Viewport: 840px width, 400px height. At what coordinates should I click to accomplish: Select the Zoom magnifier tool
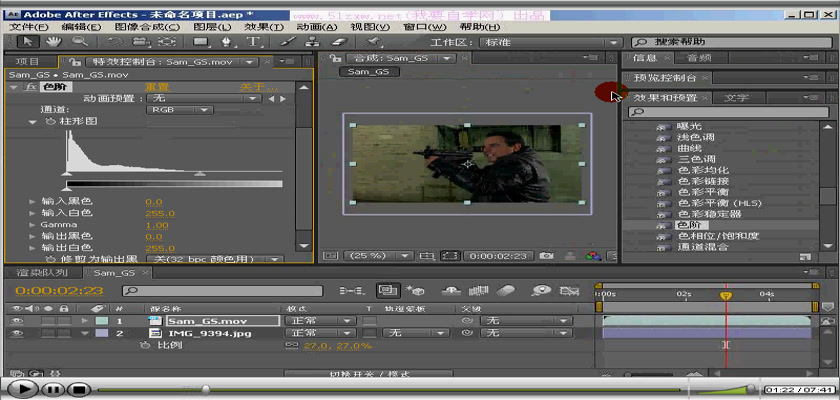coord(80,42)
